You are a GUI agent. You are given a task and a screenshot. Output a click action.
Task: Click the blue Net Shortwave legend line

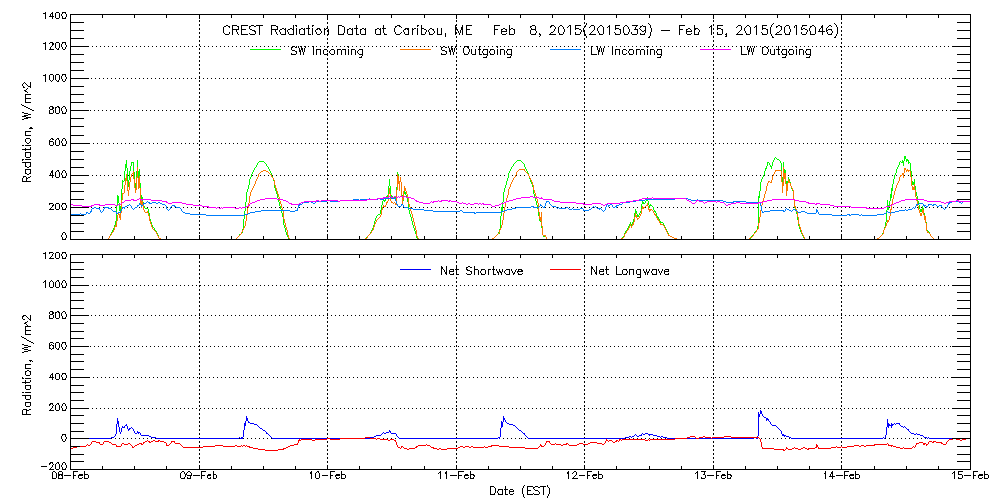coord(414,271)
